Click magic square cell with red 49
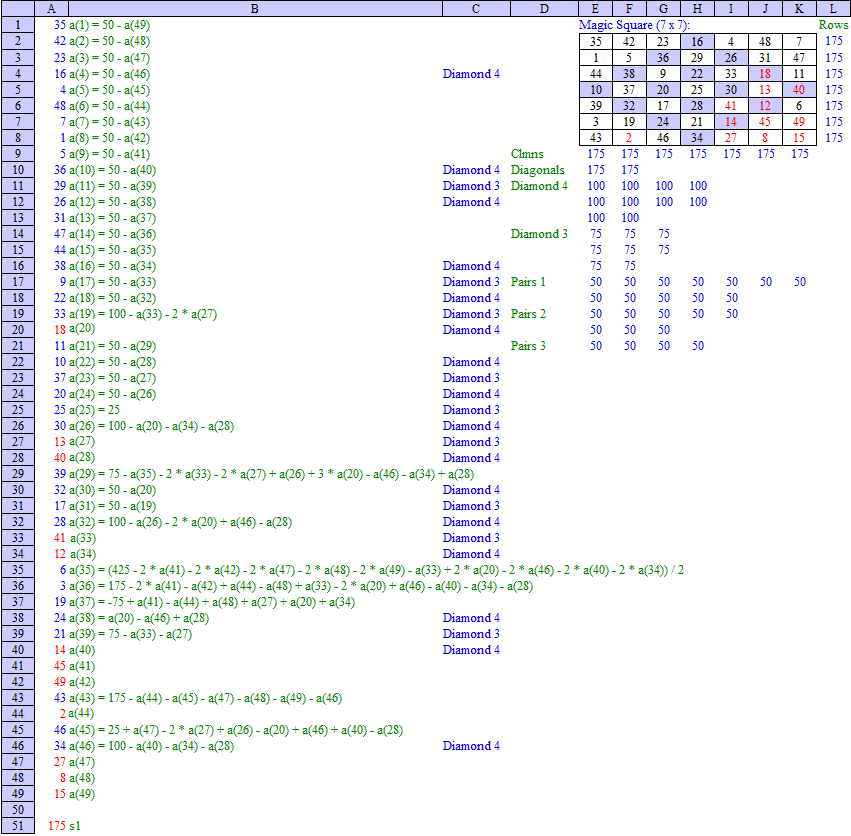 799,122
